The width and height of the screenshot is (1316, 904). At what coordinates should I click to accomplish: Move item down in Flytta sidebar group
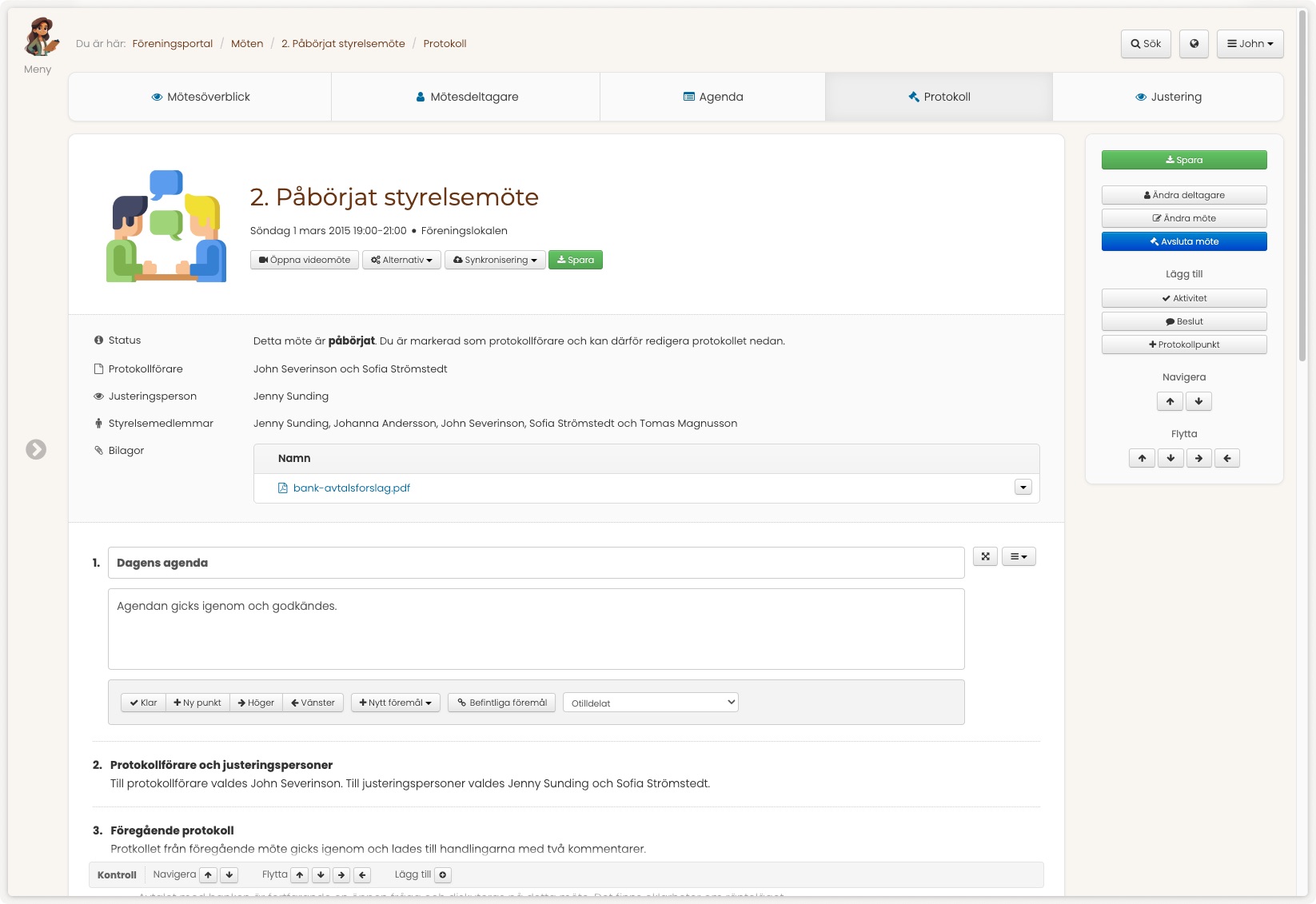[x=1170, y=458]
